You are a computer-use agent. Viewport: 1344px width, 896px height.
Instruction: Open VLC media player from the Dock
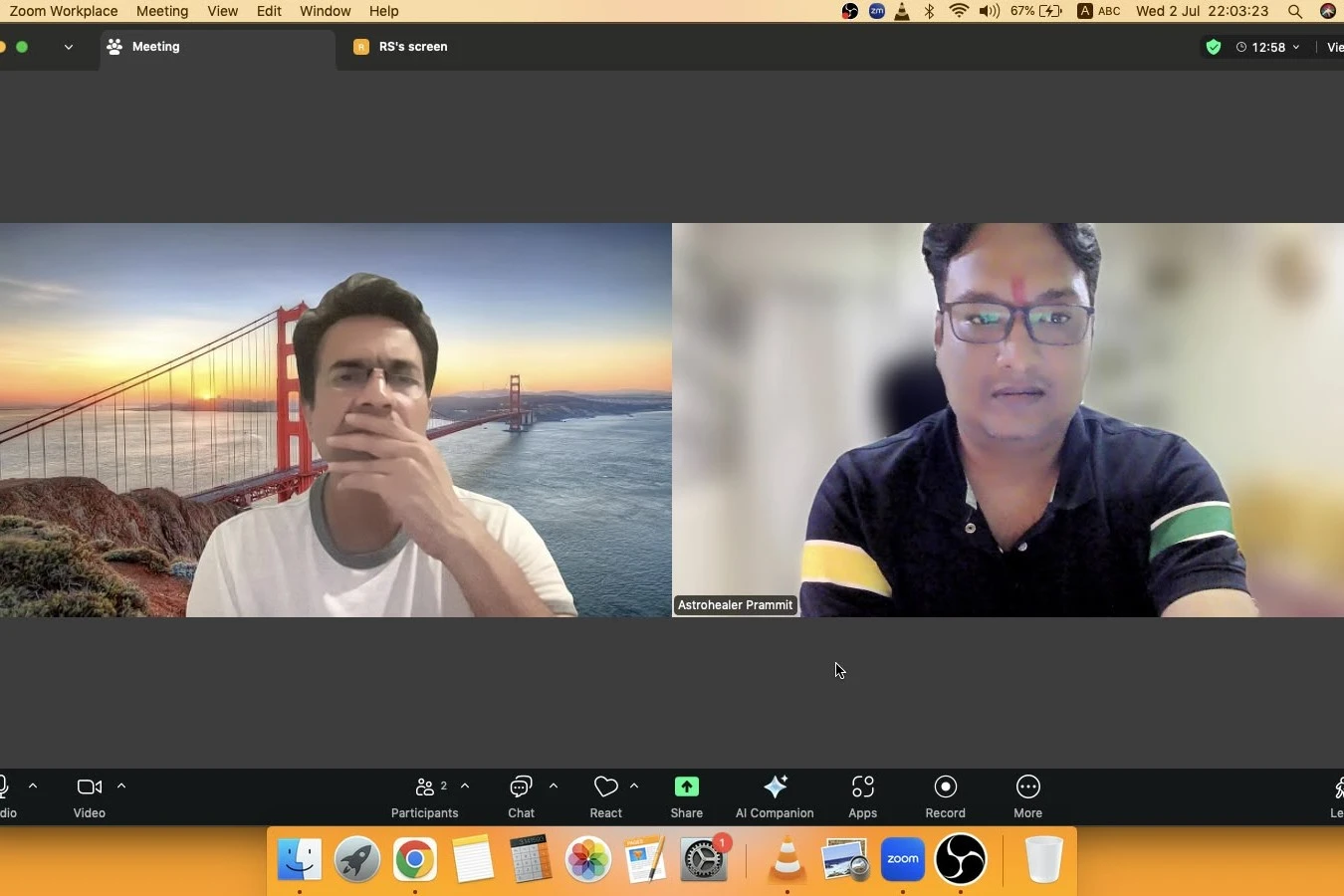(x=787, y=858)
